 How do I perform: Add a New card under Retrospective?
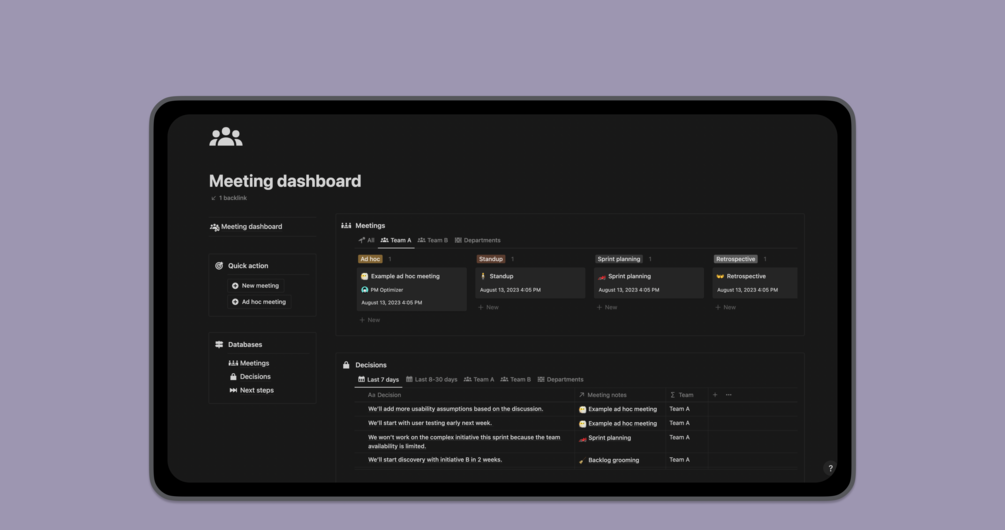coord(726,308)
